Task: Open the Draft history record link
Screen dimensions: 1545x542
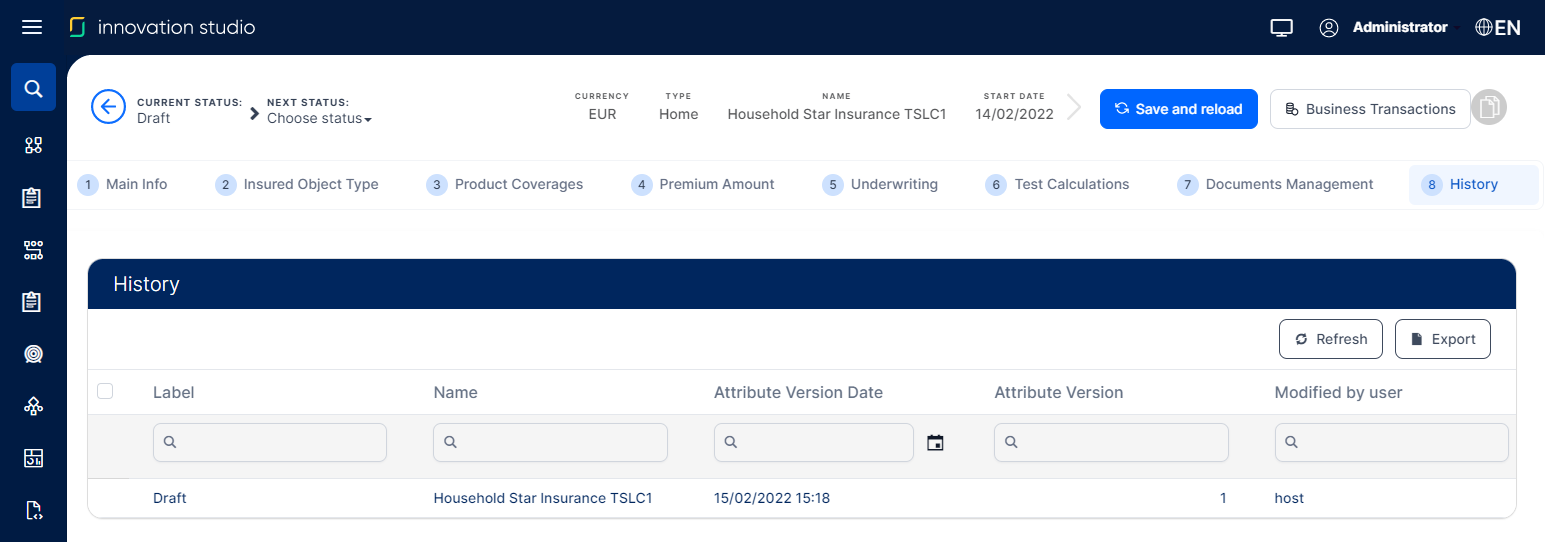Action: [170, 498]
